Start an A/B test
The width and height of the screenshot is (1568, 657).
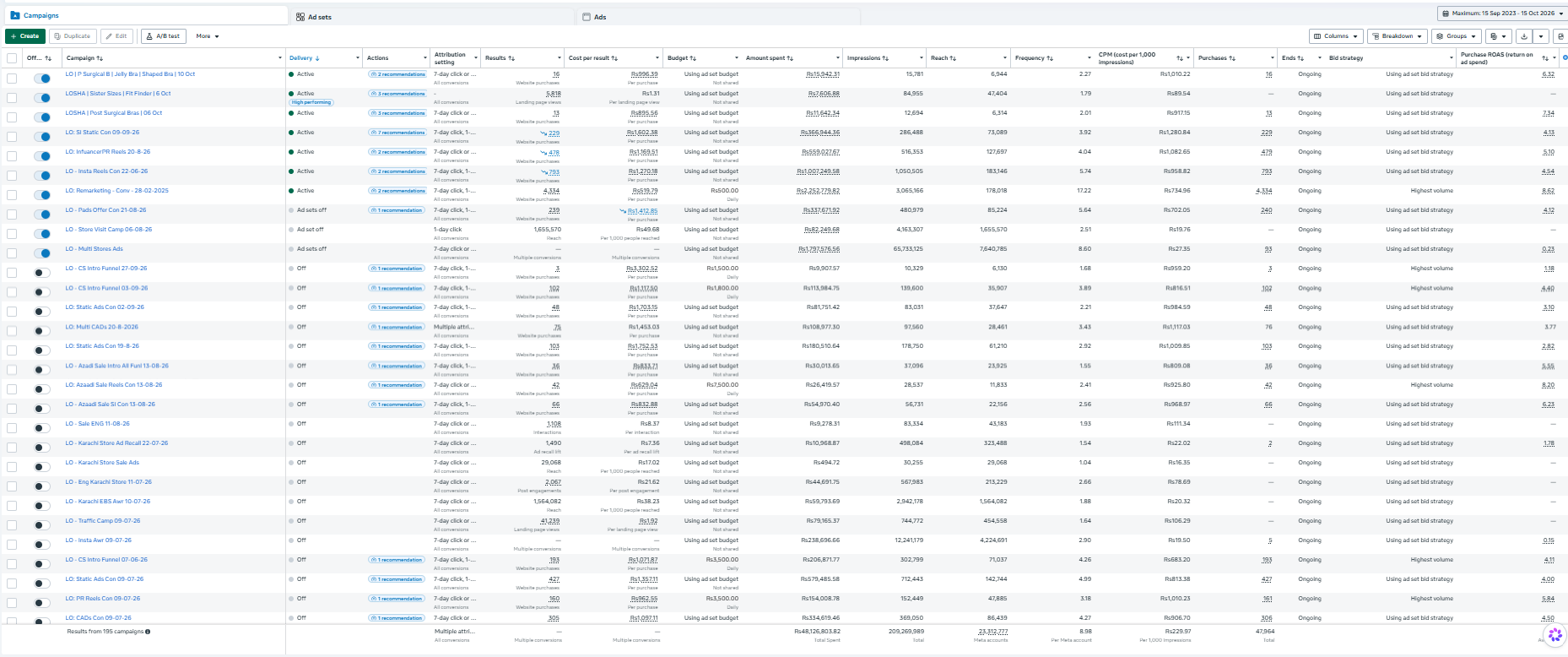[x=164, y=36]
